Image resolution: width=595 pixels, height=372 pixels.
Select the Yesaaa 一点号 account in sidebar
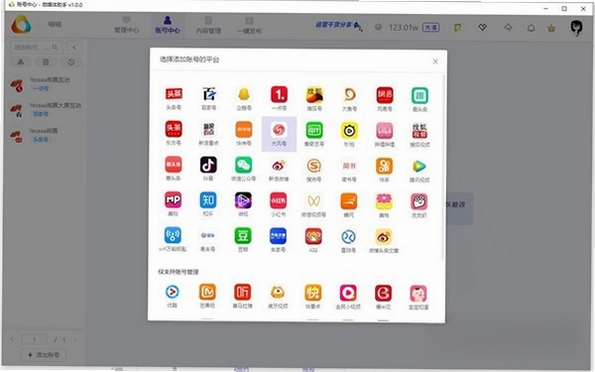[x=46, y=84]
